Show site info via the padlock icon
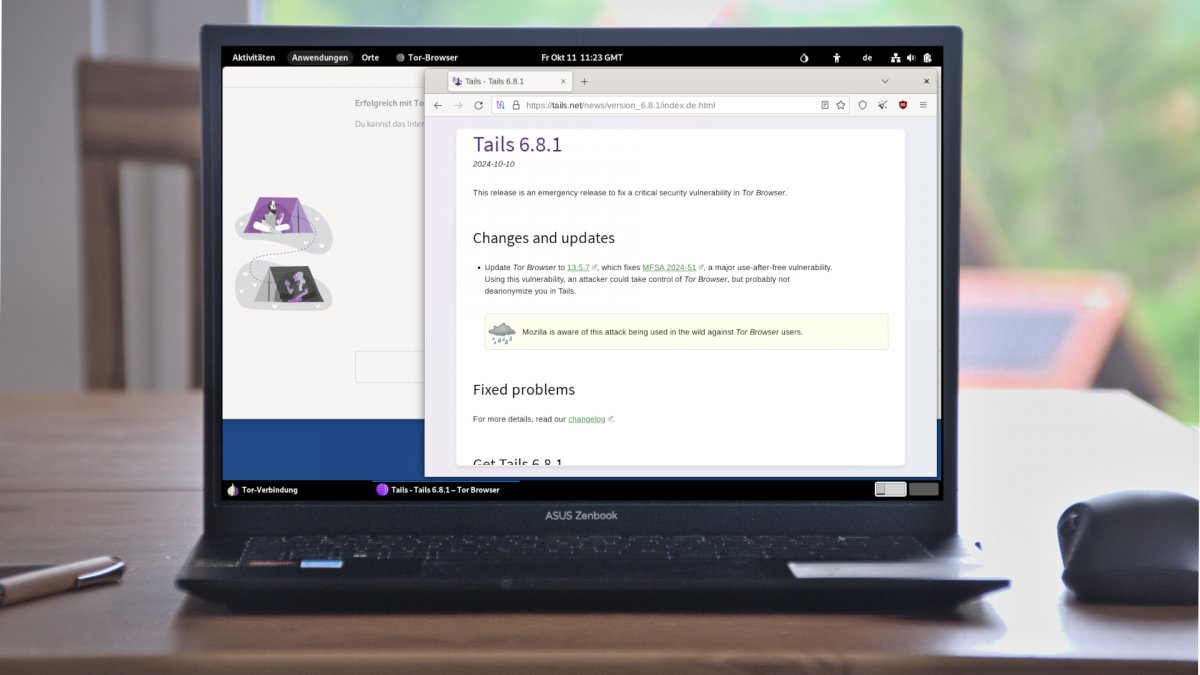The image size is (1200, 675). pos(516,105)
